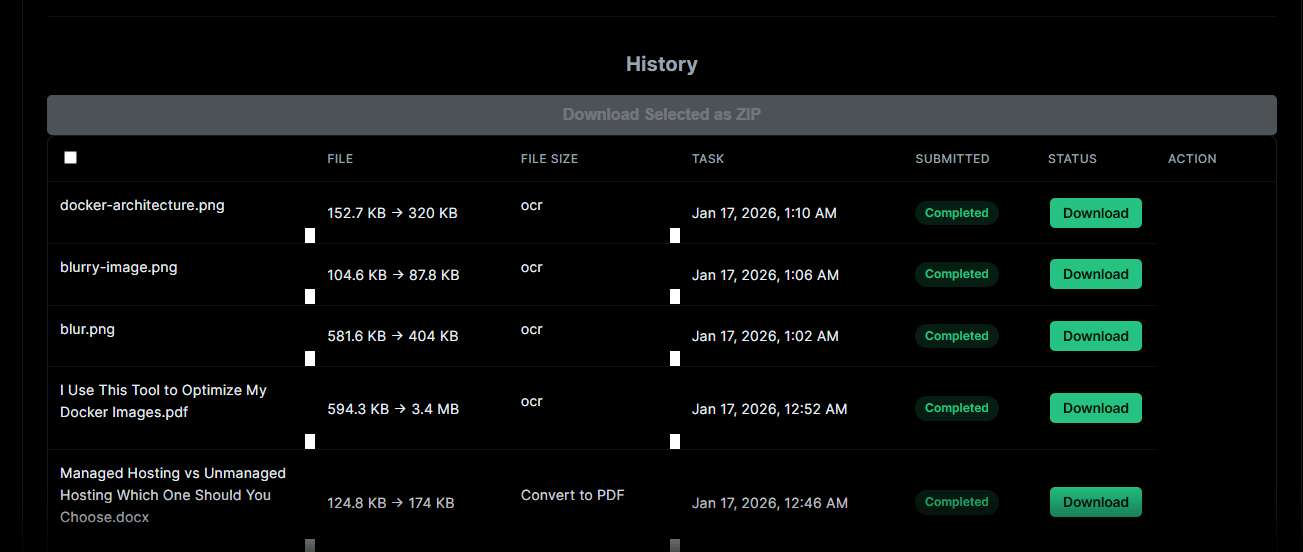Download the Convert to PDF result
The image size is (1303, 552).
tap(1095, 502)
